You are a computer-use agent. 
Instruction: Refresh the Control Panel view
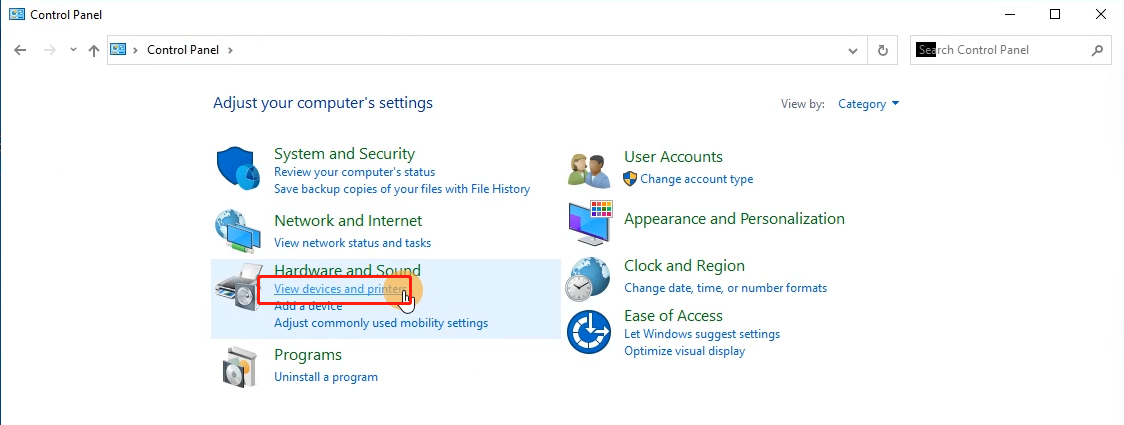click(882, 50)
